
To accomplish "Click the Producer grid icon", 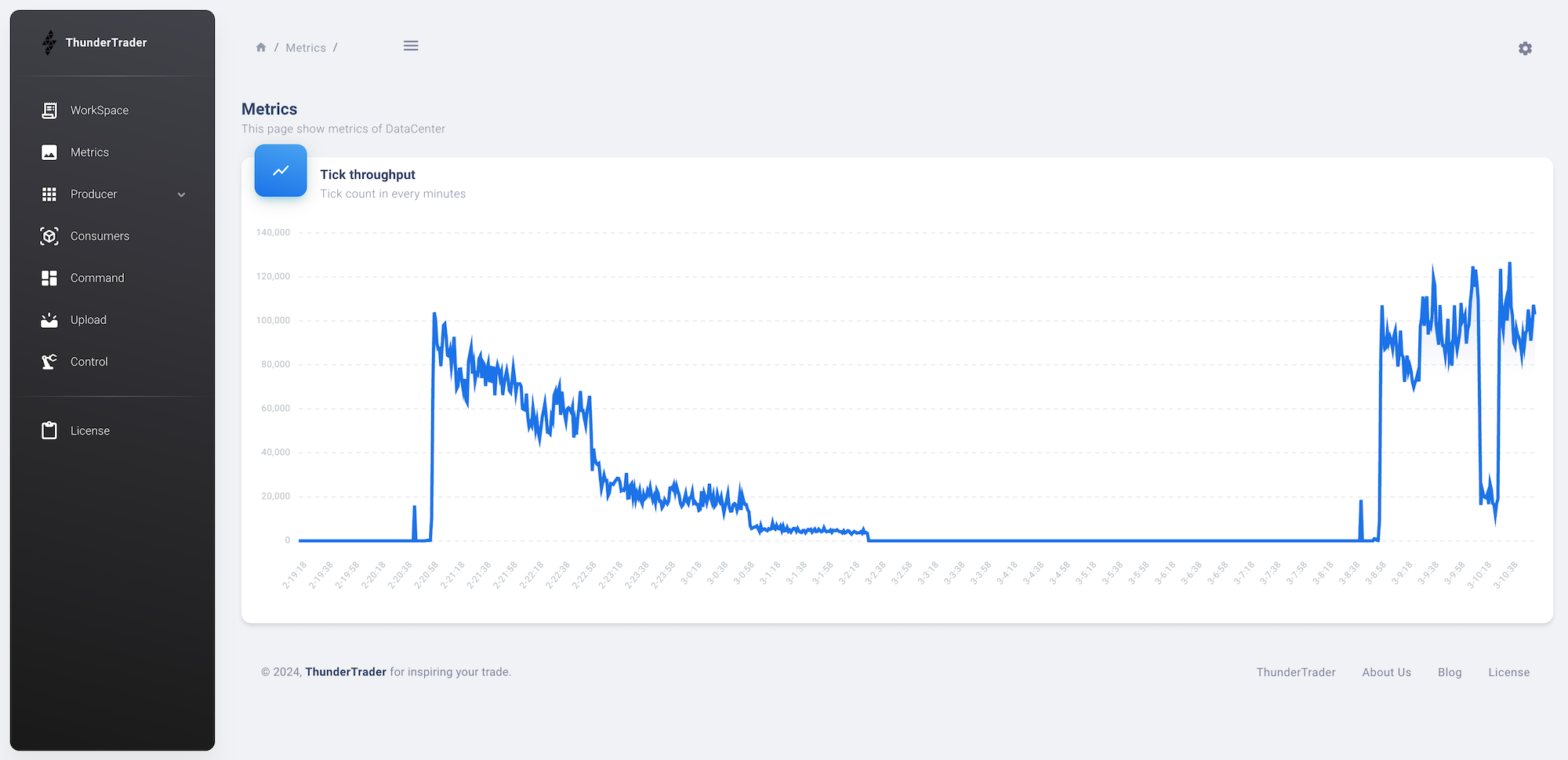I will (49, 195).
